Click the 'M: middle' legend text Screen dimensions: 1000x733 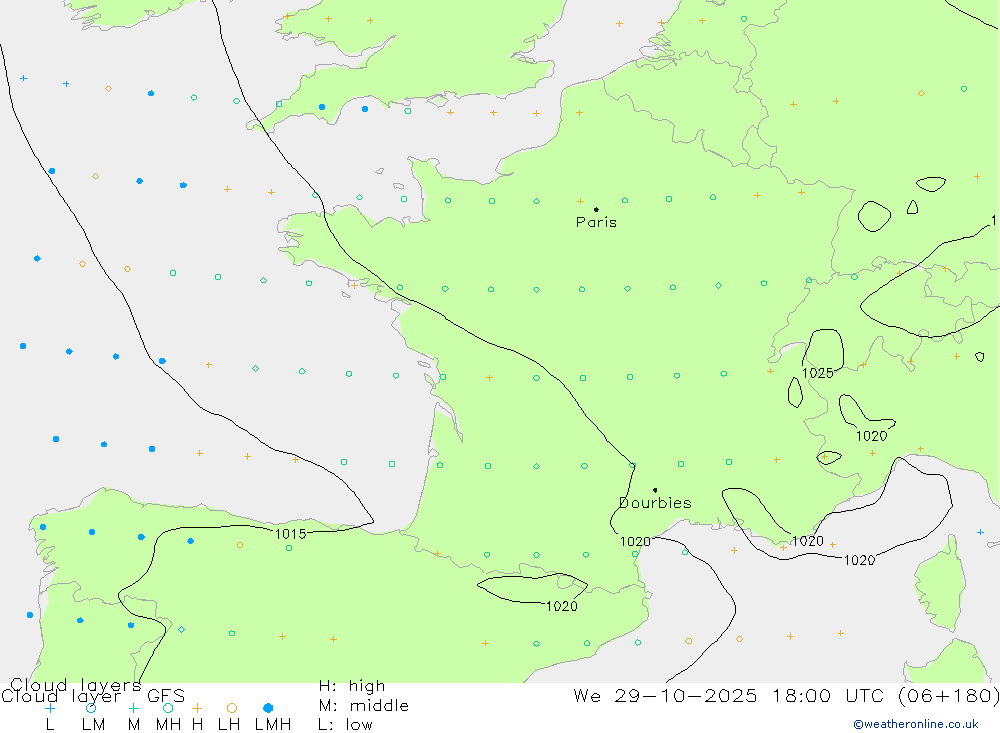pyautogui.click(x=364, y=706)
